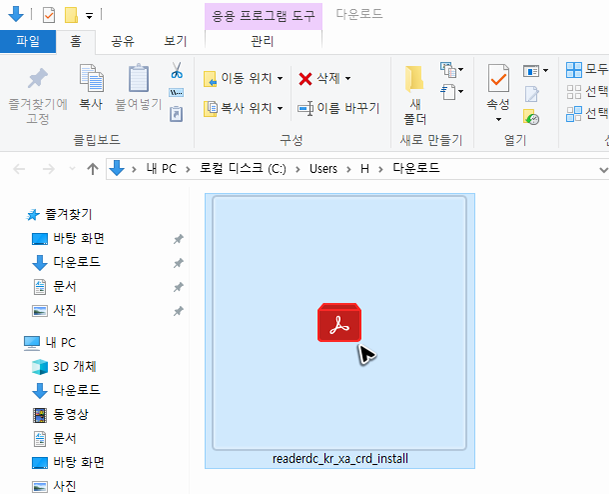Click pin icon next to Quick access 문서

pos(178,287)
